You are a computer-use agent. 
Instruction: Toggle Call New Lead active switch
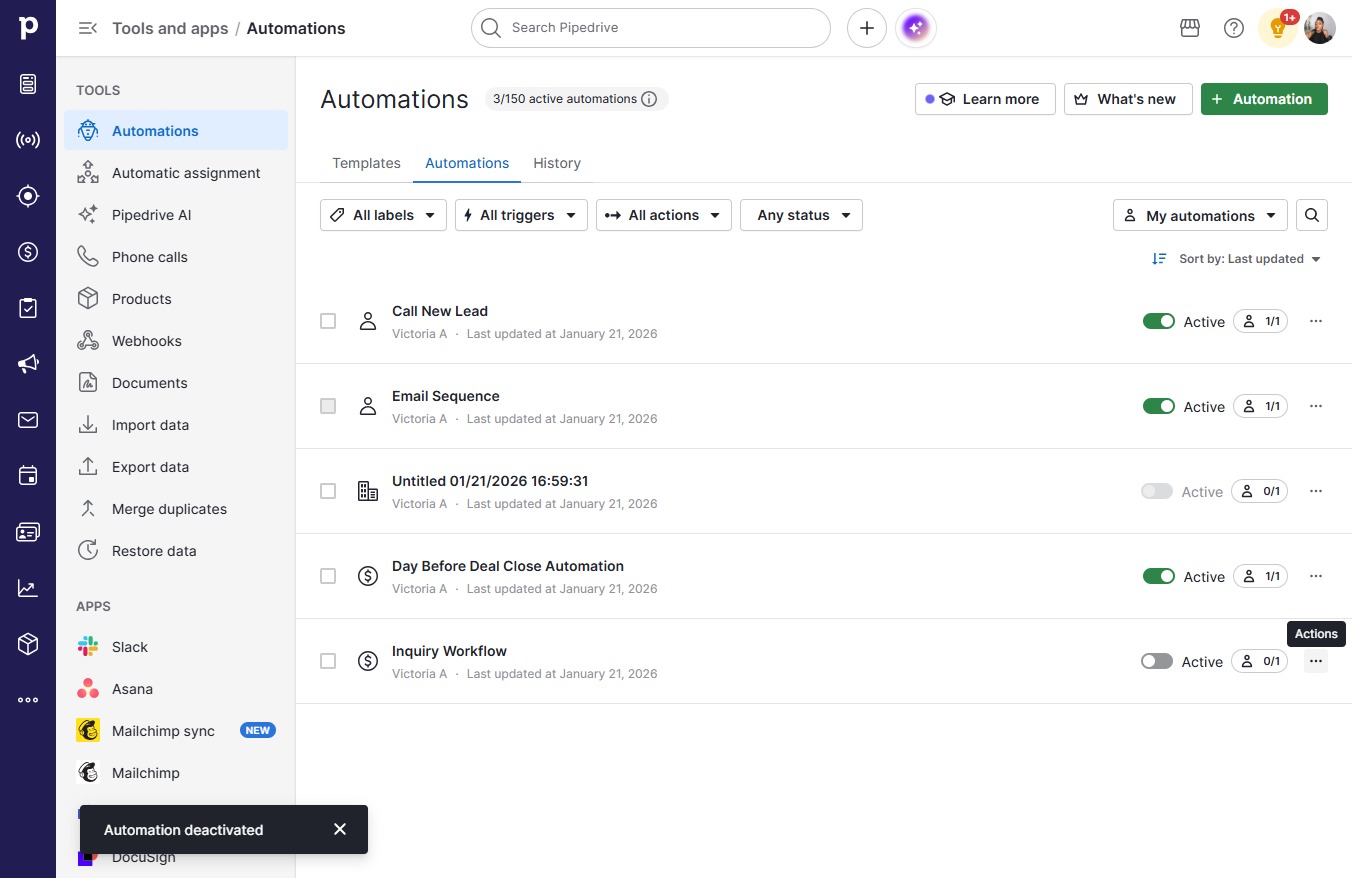1159,321
